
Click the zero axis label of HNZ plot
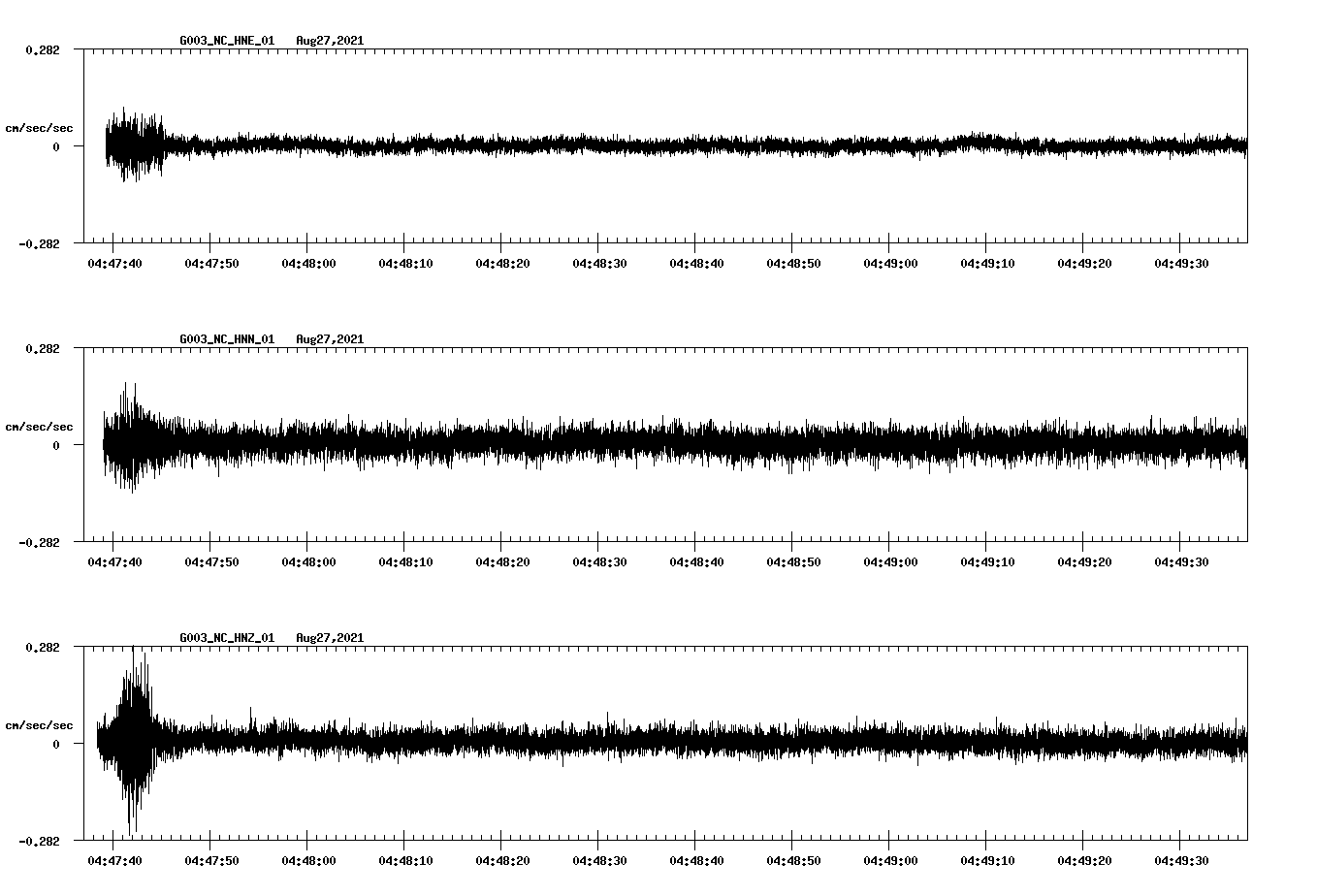[x=56, y=744]
